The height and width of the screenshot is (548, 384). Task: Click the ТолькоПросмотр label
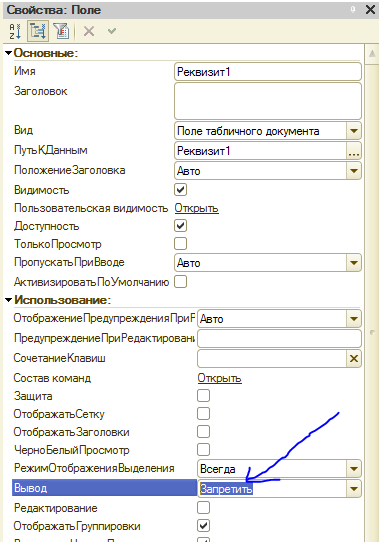pos(58,244)
